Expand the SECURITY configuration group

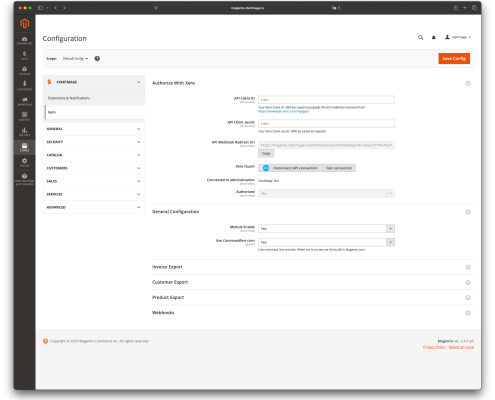94,142
